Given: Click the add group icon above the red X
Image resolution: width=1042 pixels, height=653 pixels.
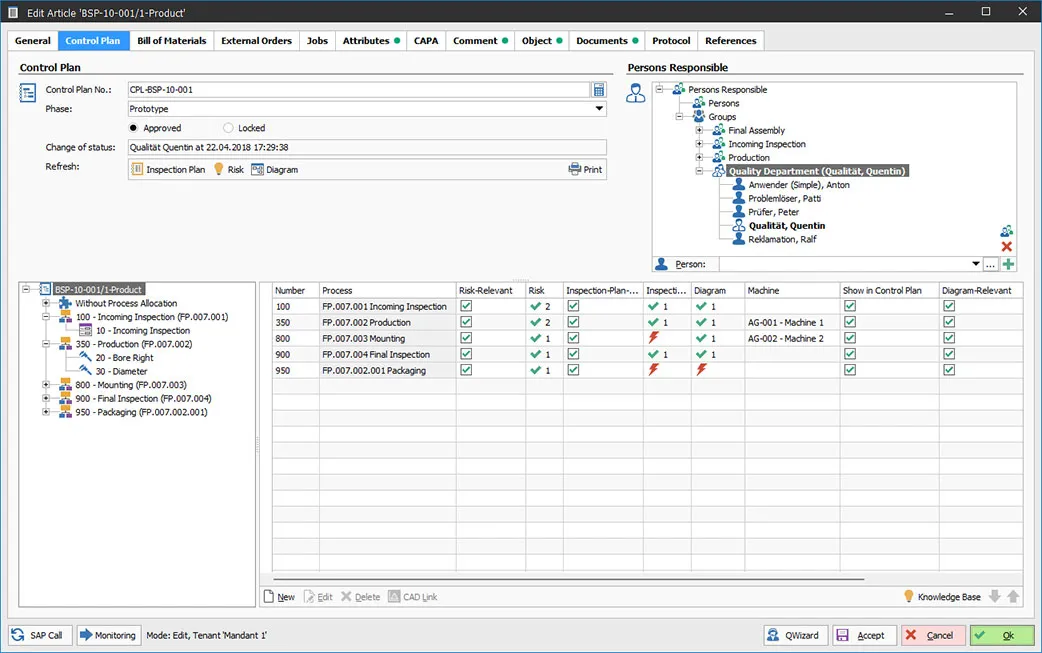Looking at the screenshot, I should [x=1007, y=231].
